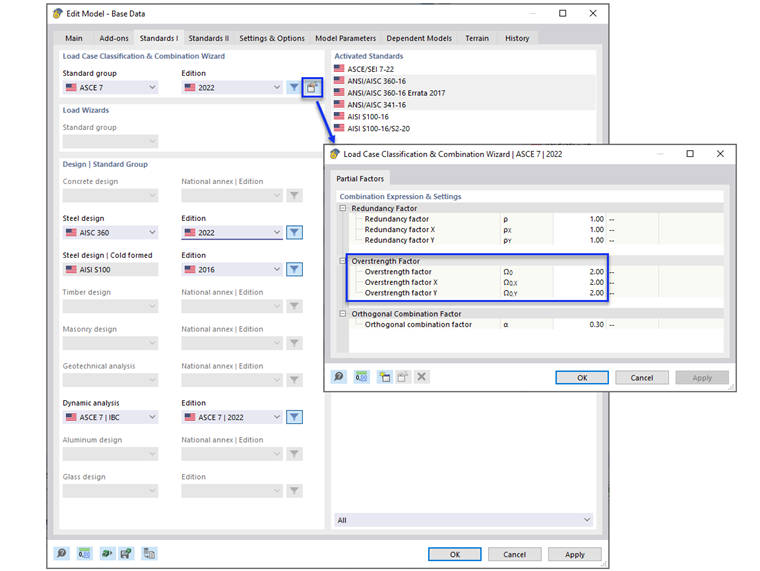Click the Redundancy factor X value cell

pyautogui.click(x=580, y=230)
